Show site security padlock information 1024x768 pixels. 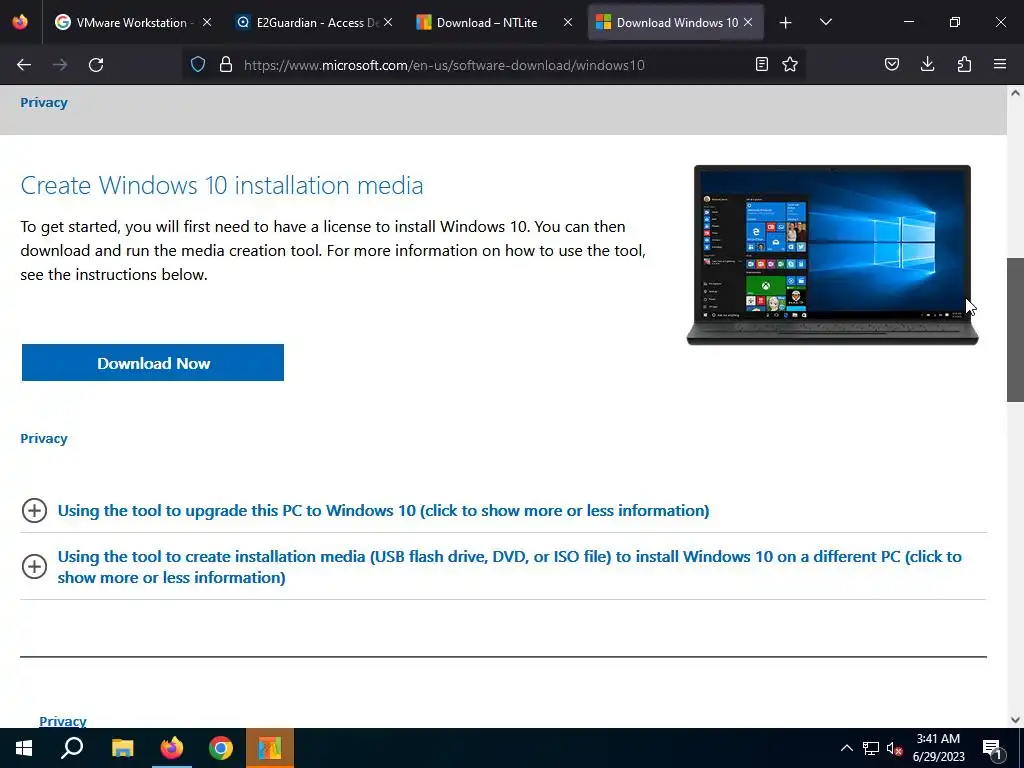pos(226,65)
